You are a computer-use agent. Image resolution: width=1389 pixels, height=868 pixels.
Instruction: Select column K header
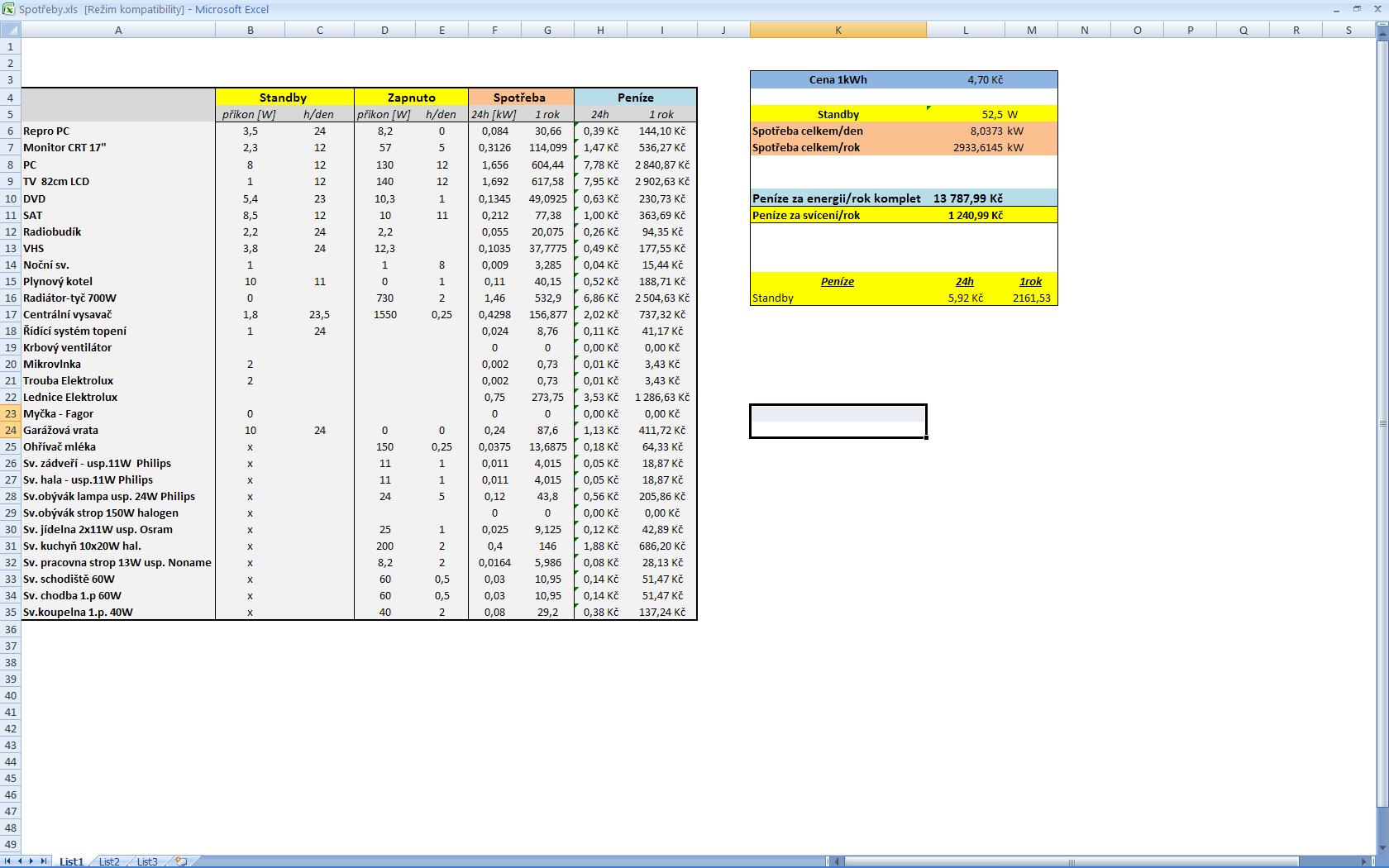[838, 30]
